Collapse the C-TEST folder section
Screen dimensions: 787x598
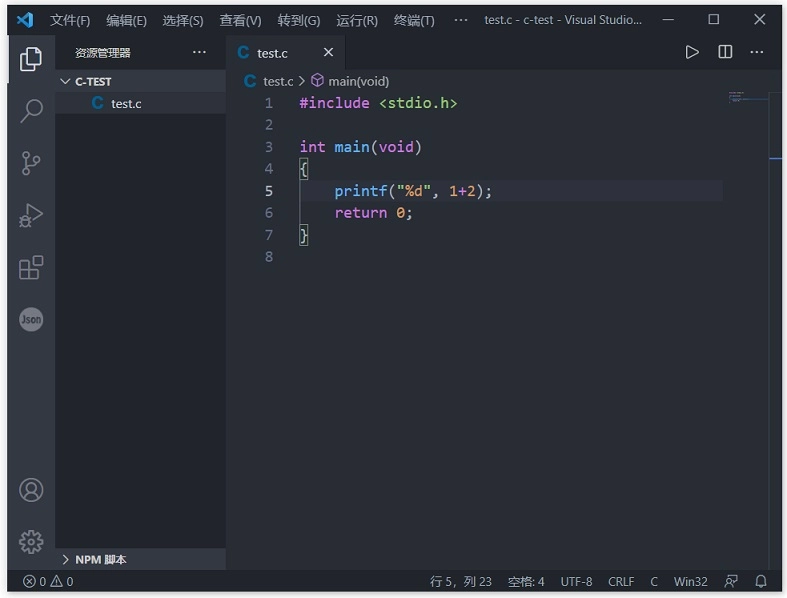[x=141, y=81]
